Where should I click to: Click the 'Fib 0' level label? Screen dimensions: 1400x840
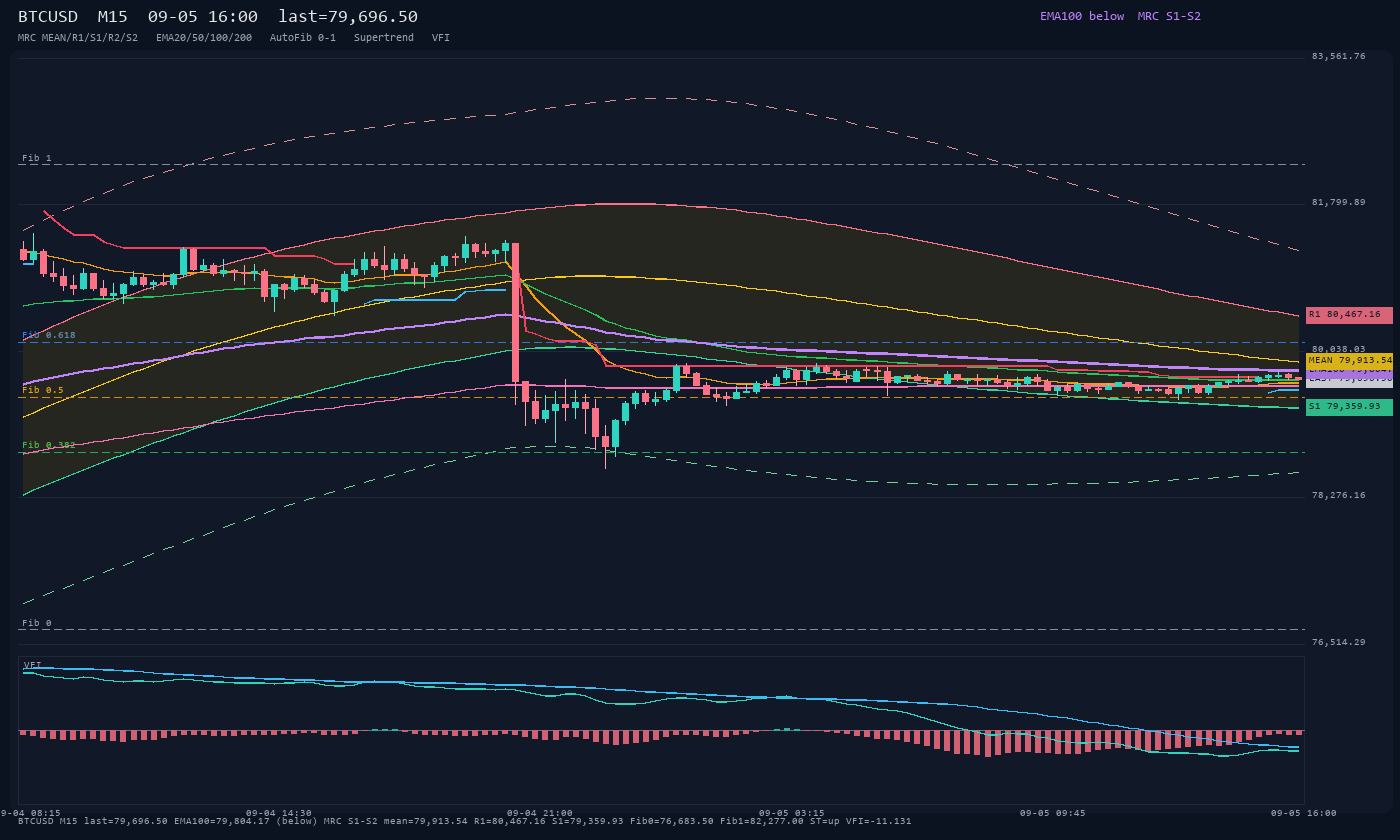pos(37,623)
